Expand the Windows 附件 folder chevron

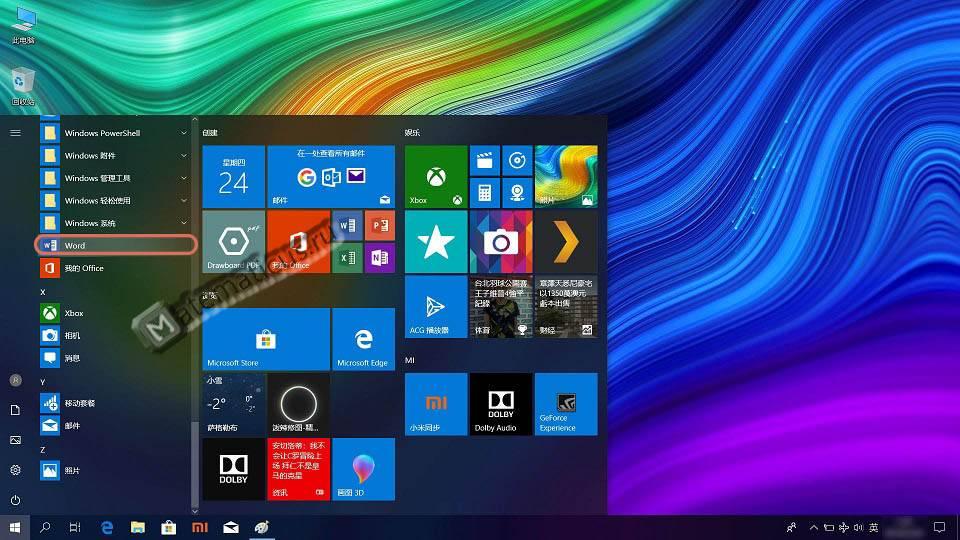tap(184, 156)
